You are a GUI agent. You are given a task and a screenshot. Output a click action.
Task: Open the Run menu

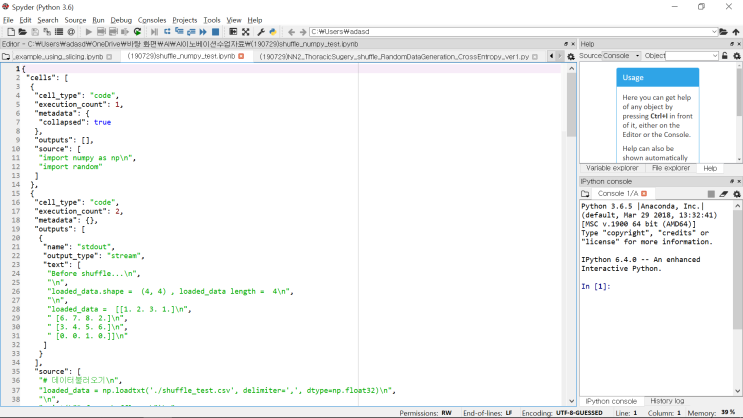tap(98, 20)
